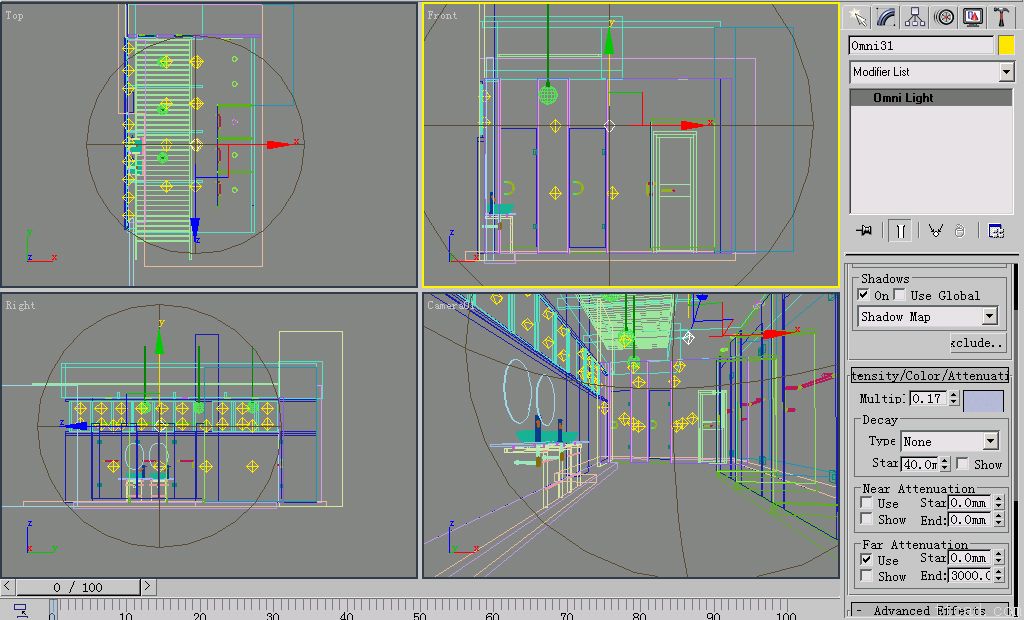Toggle the Shadows On checkbox
1024x620 pixels.
863,295
